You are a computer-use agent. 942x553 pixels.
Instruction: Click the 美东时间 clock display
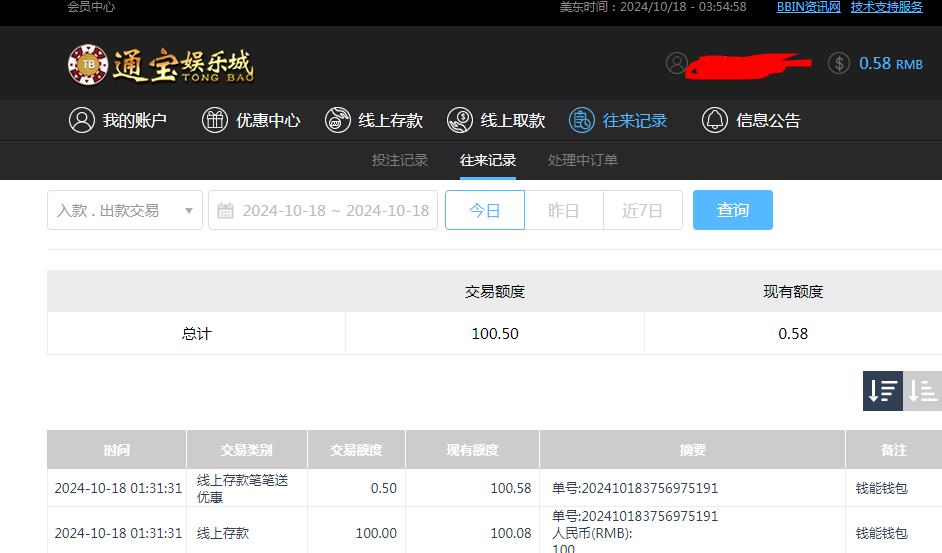pyautogui.click(x=653, y=7)
